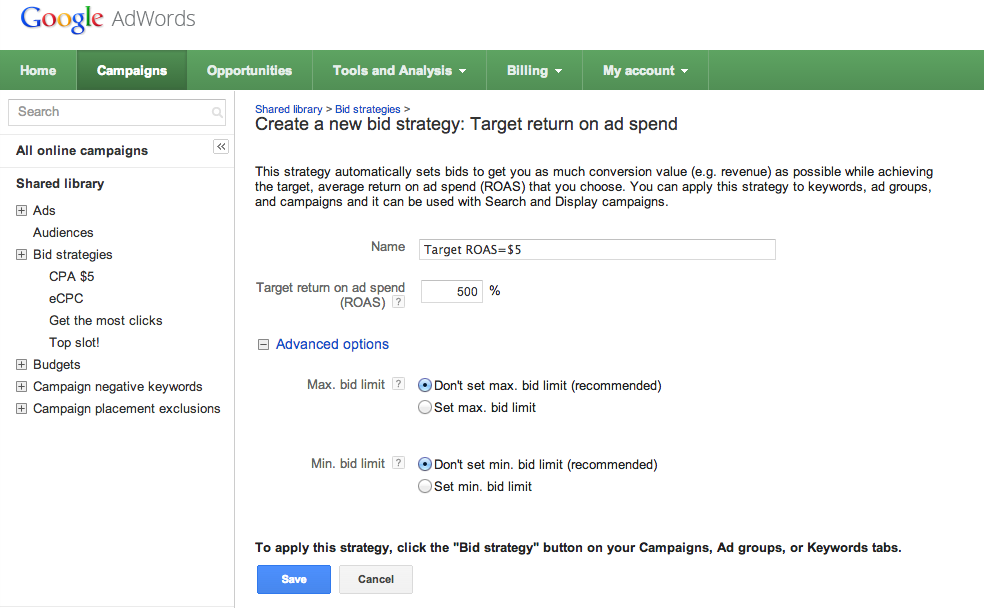
Task: Collapse the Advanced options section
Action: click(x=262, y=344)
